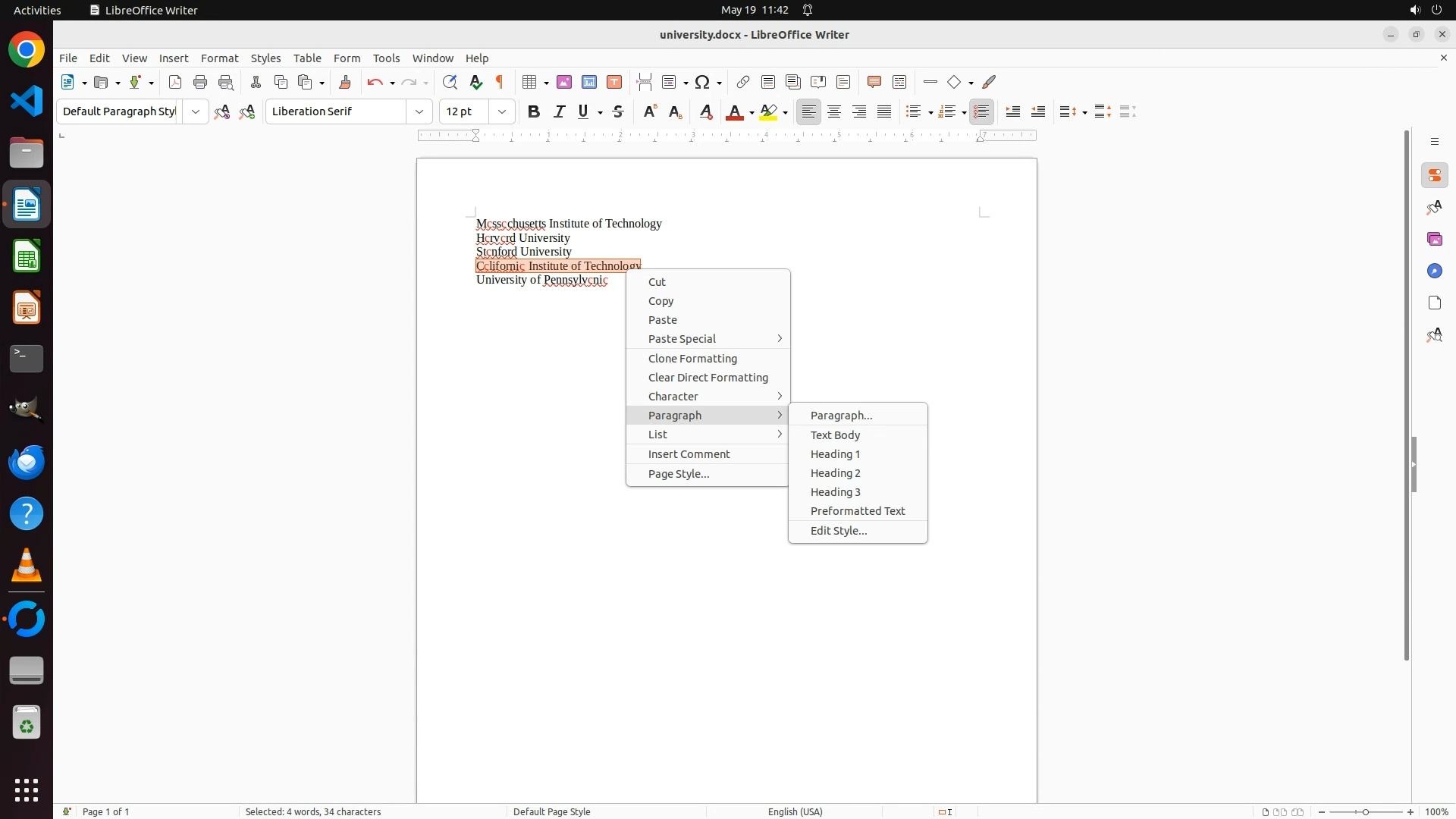Click Insert Comment in context menu
The height and width of the screenshot is (819, 1456).
(x=689, y=454)
